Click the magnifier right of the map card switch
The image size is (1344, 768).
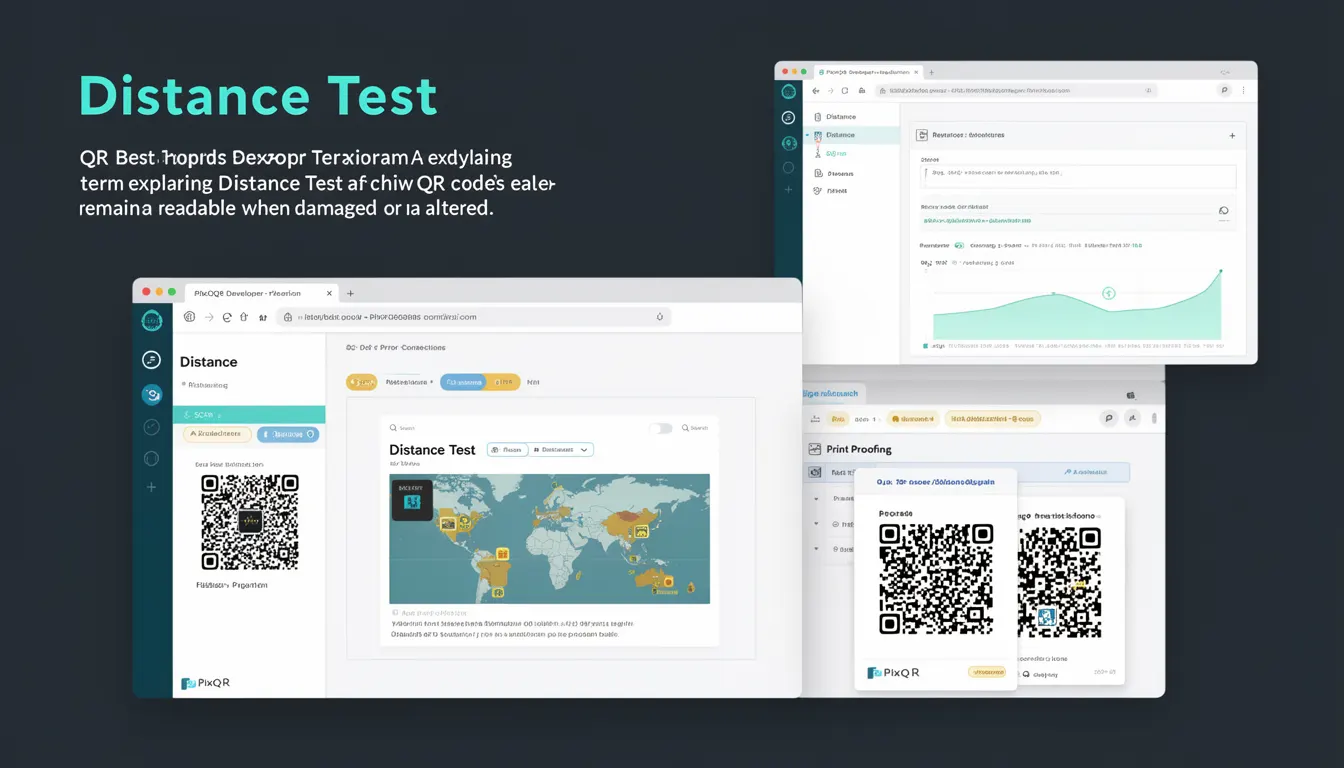(x=686, y=428)
